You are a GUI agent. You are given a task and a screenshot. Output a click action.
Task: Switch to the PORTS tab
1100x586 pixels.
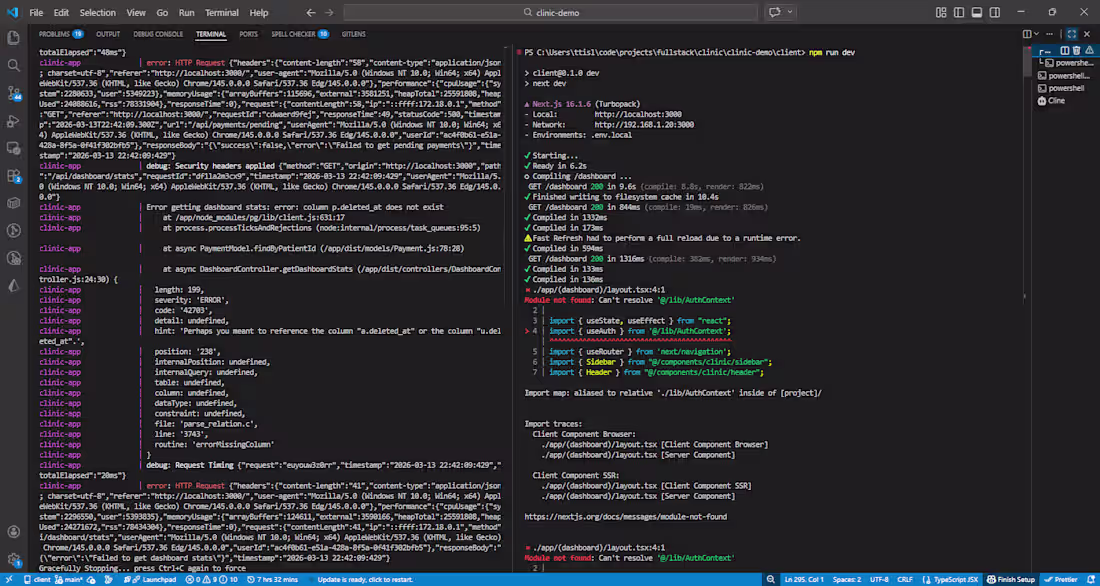[x=248, y=34]
